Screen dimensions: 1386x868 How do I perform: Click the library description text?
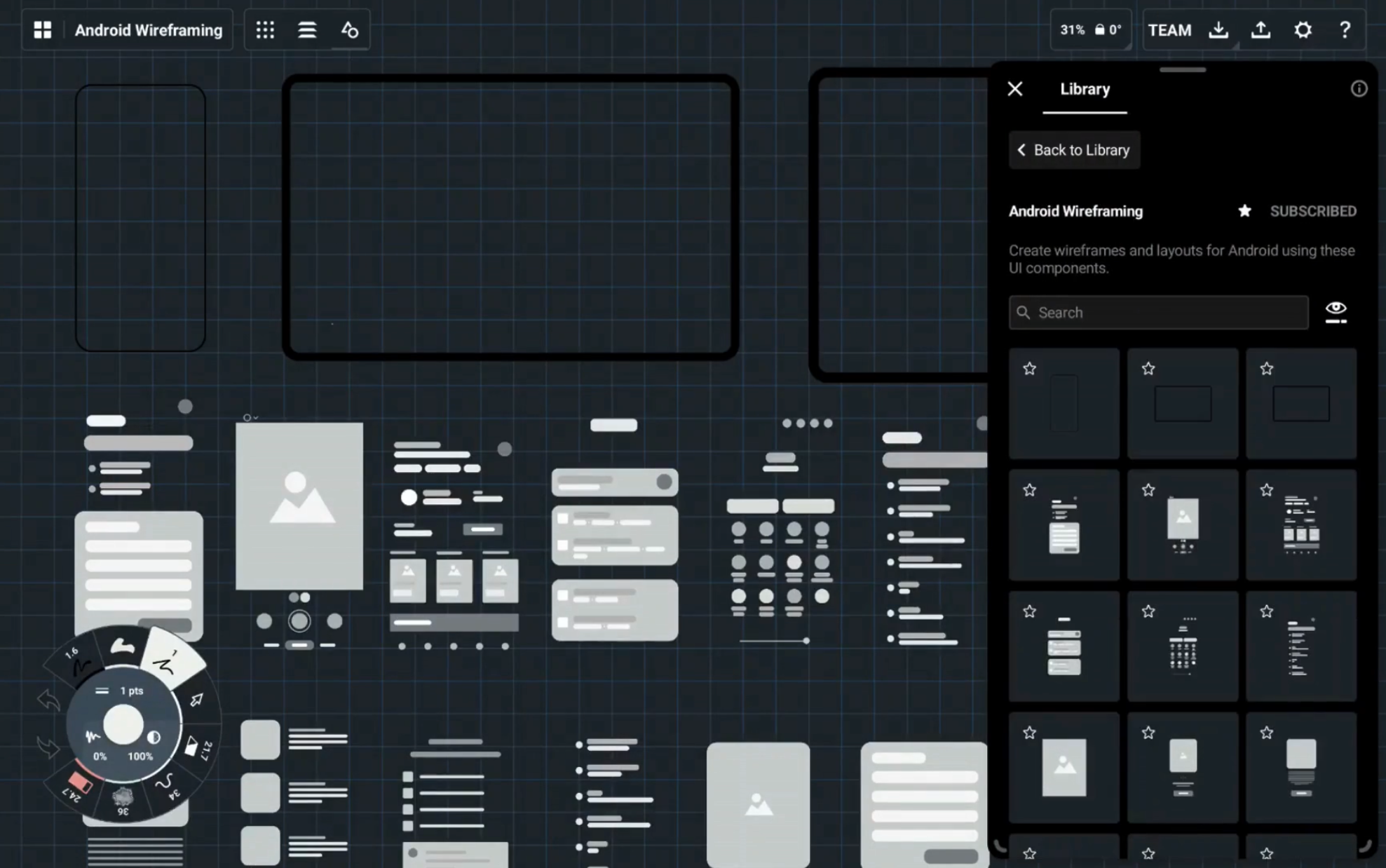1181,259
